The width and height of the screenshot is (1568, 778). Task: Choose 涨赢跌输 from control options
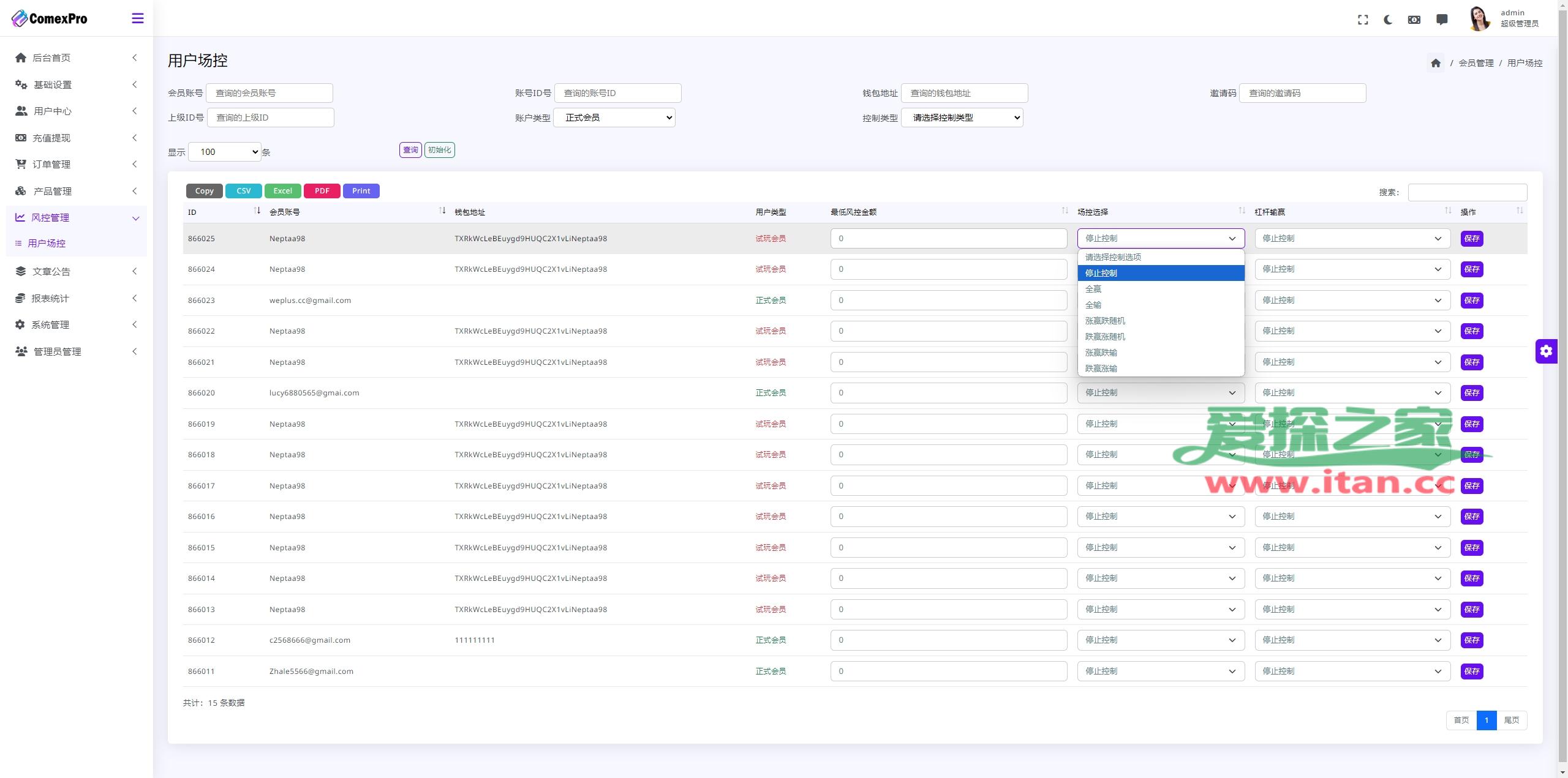(x=1101, y=353)
